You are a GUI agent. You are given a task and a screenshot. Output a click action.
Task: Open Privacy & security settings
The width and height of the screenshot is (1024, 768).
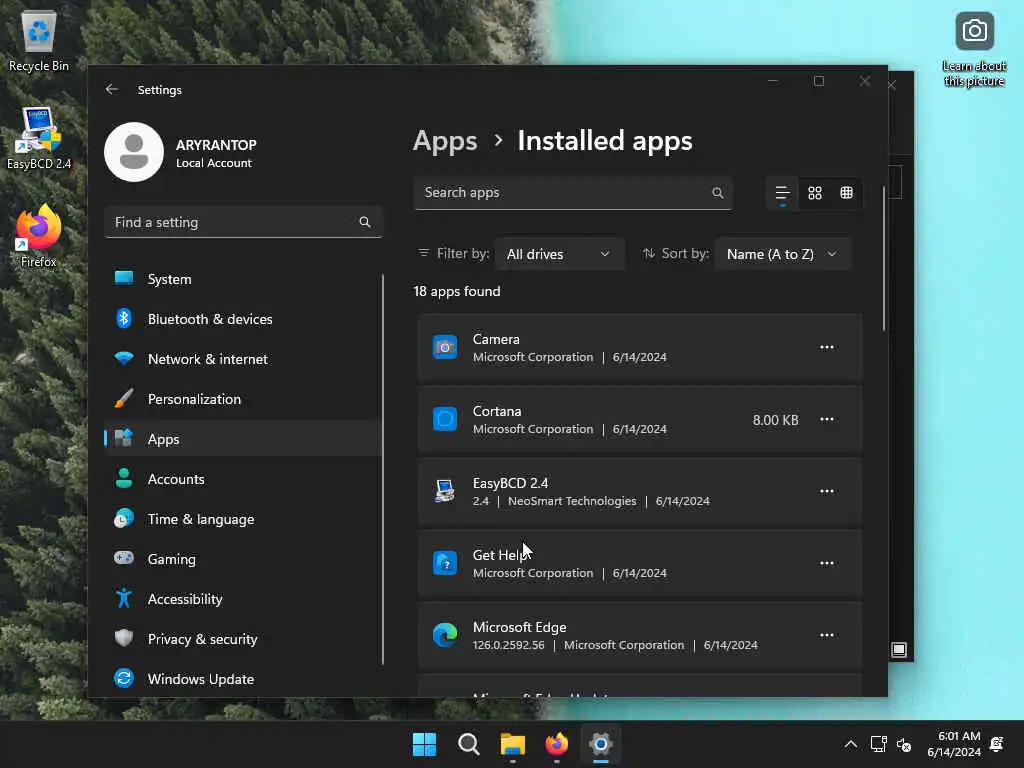tap(242, 639)
